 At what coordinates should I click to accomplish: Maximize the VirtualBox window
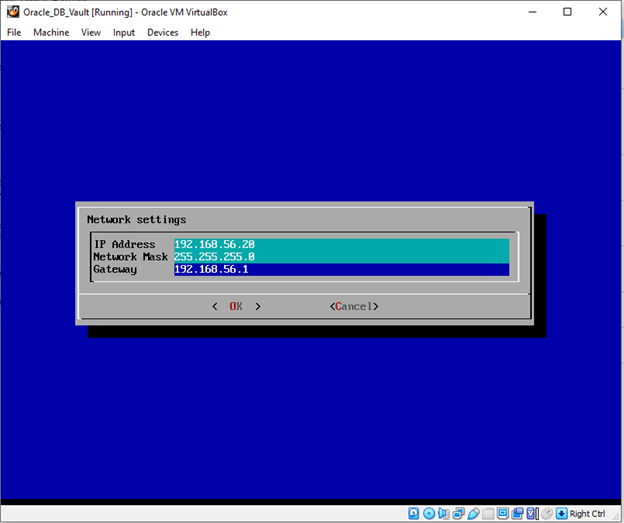point(567,12)
